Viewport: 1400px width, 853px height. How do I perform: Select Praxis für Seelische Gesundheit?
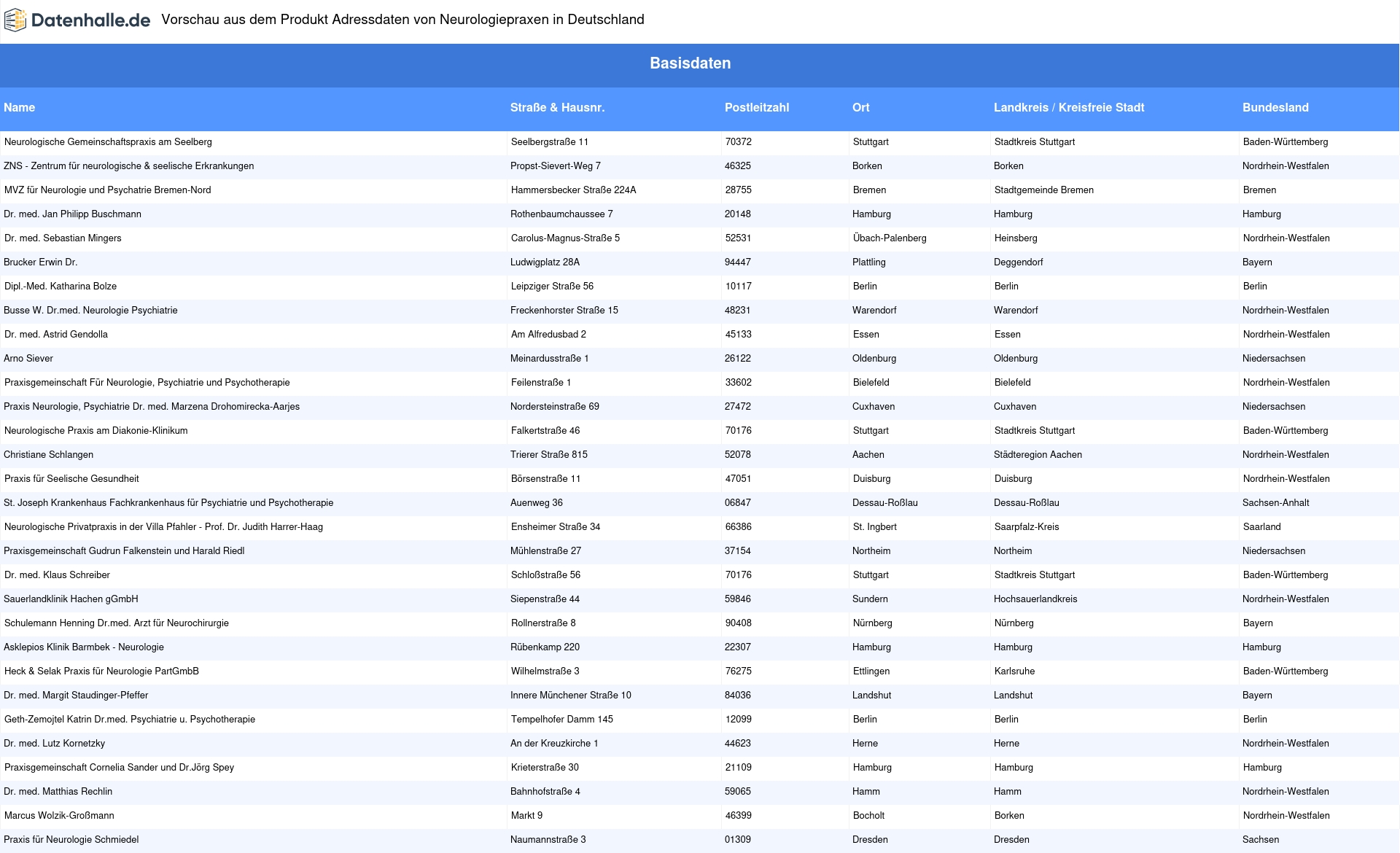71,479
